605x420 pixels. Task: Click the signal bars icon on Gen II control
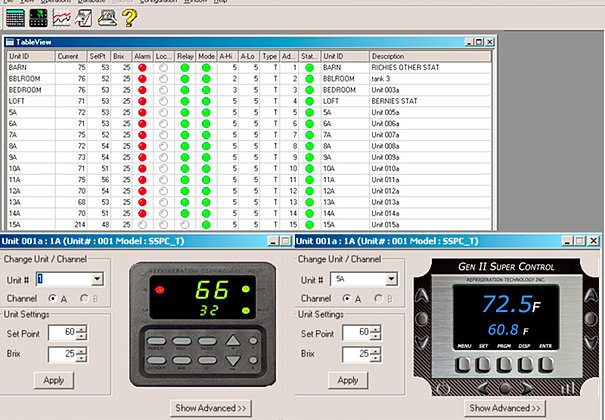568,388
